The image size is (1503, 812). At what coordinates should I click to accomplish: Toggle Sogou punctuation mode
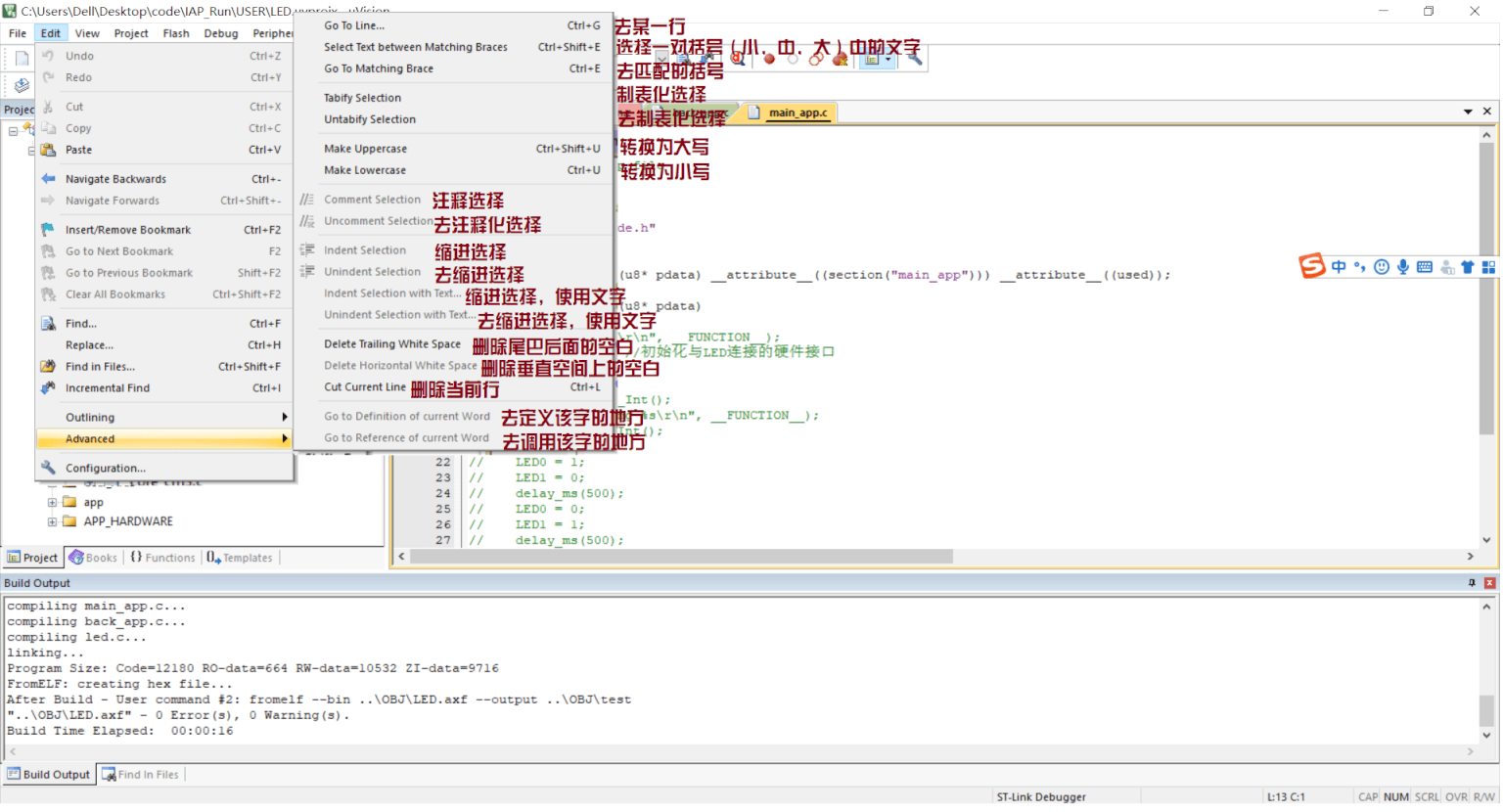coord(1360,267)
